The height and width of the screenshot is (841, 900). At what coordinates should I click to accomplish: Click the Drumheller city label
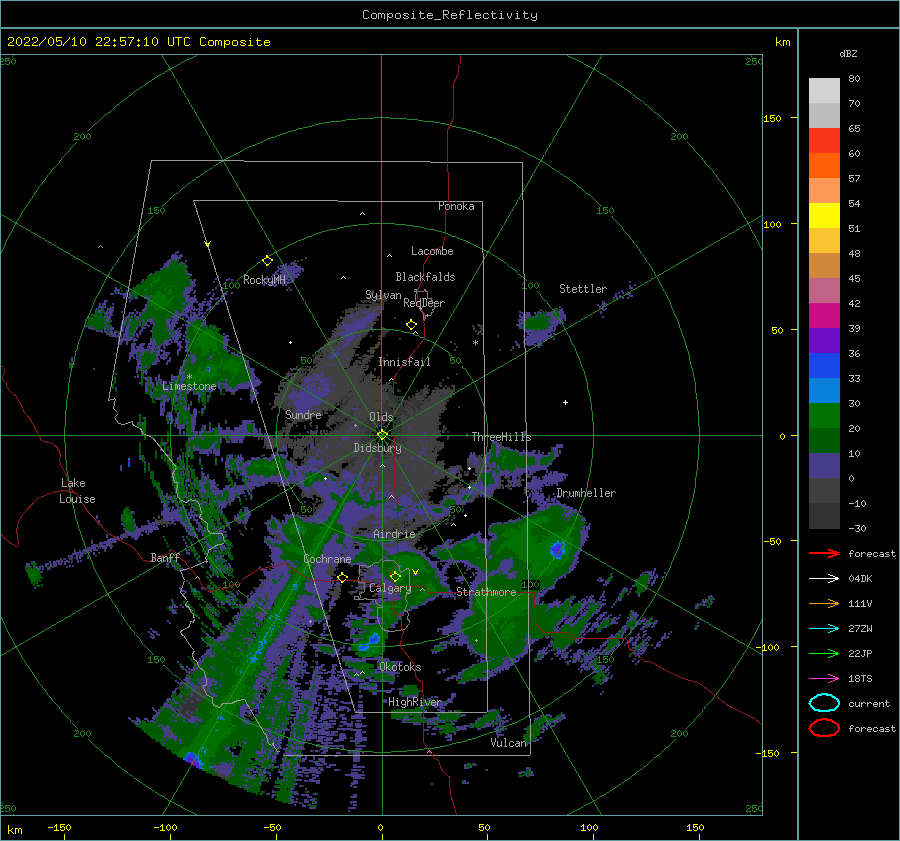tap(586, 493)
